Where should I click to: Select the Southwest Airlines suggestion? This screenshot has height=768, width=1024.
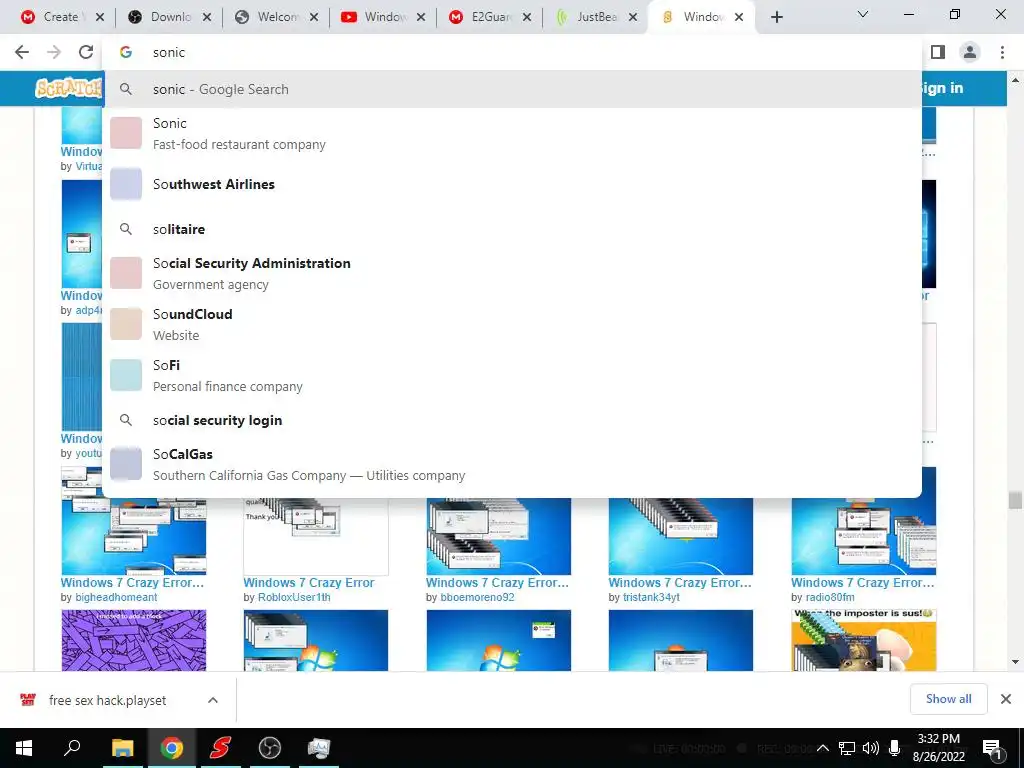512,184
